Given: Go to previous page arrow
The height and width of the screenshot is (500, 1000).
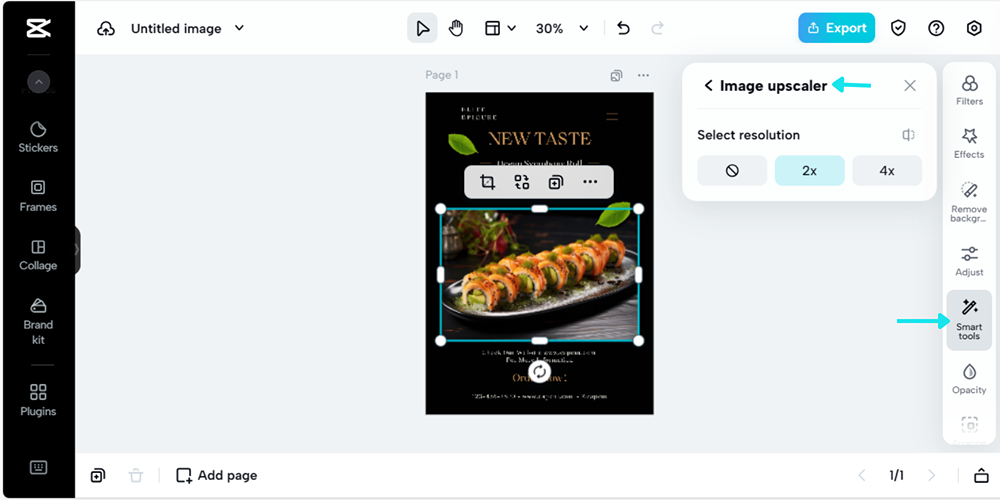Looking at the screenshot, I should click(x=862, y=475).
